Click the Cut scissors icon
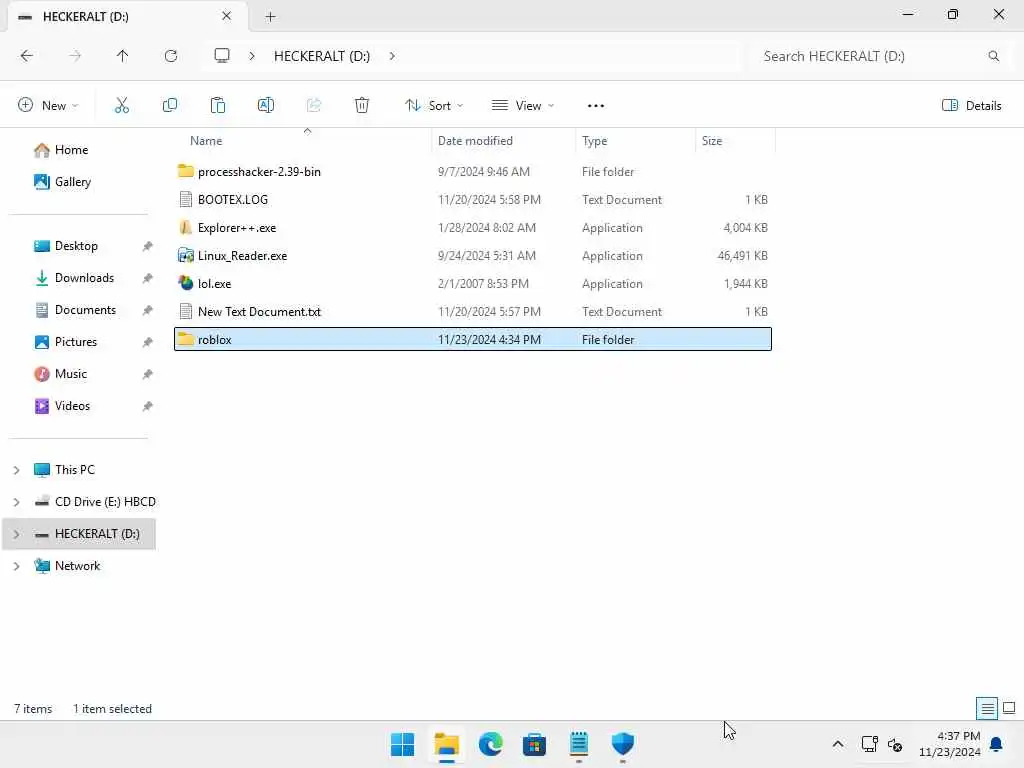The image size is (1024, 768). [121, 105]
